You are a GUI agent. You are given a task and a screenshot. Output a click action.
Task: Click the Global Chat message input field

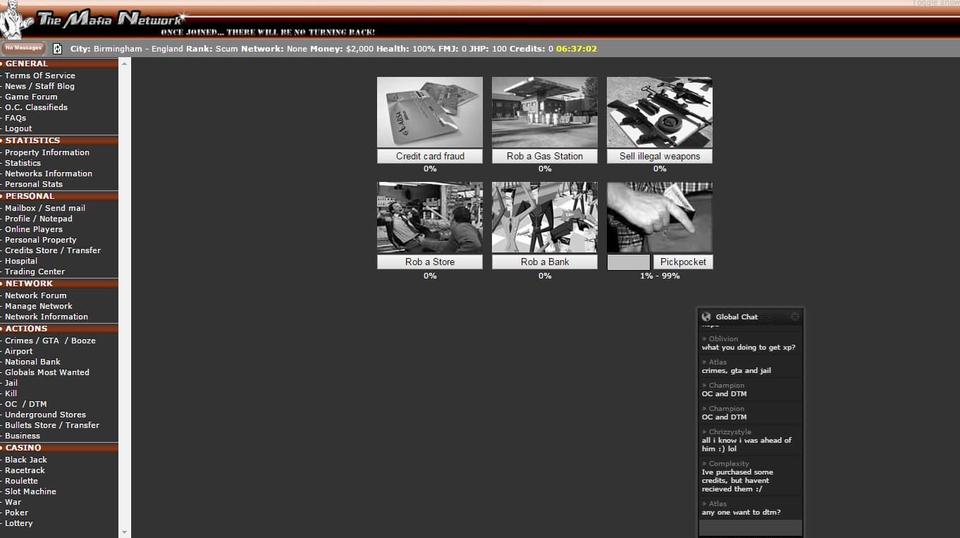[x=750, y=527]
